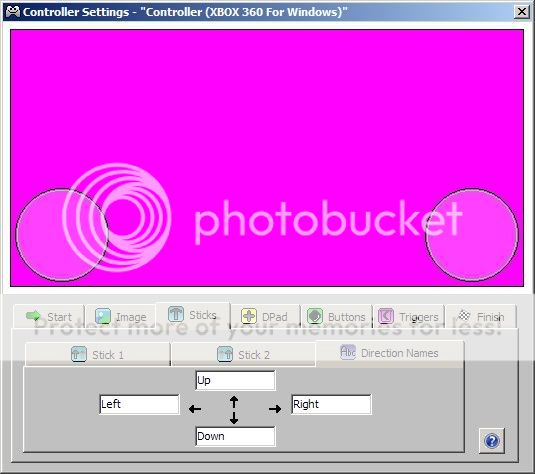Select the Finish tab

coord(481,316)
